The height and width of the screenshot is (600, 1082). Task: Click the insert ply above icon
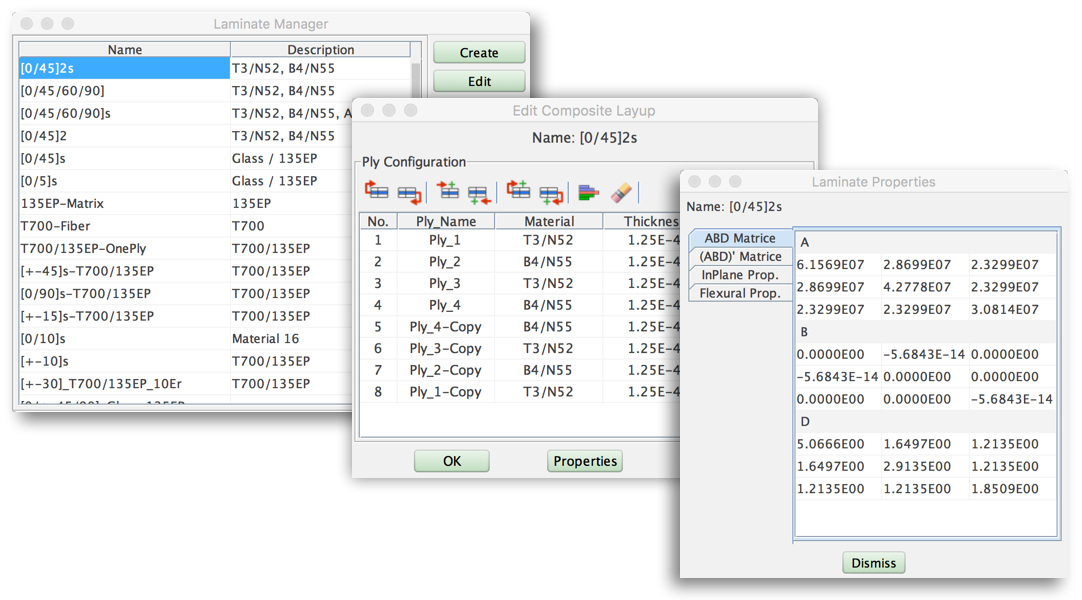[447, 192]
